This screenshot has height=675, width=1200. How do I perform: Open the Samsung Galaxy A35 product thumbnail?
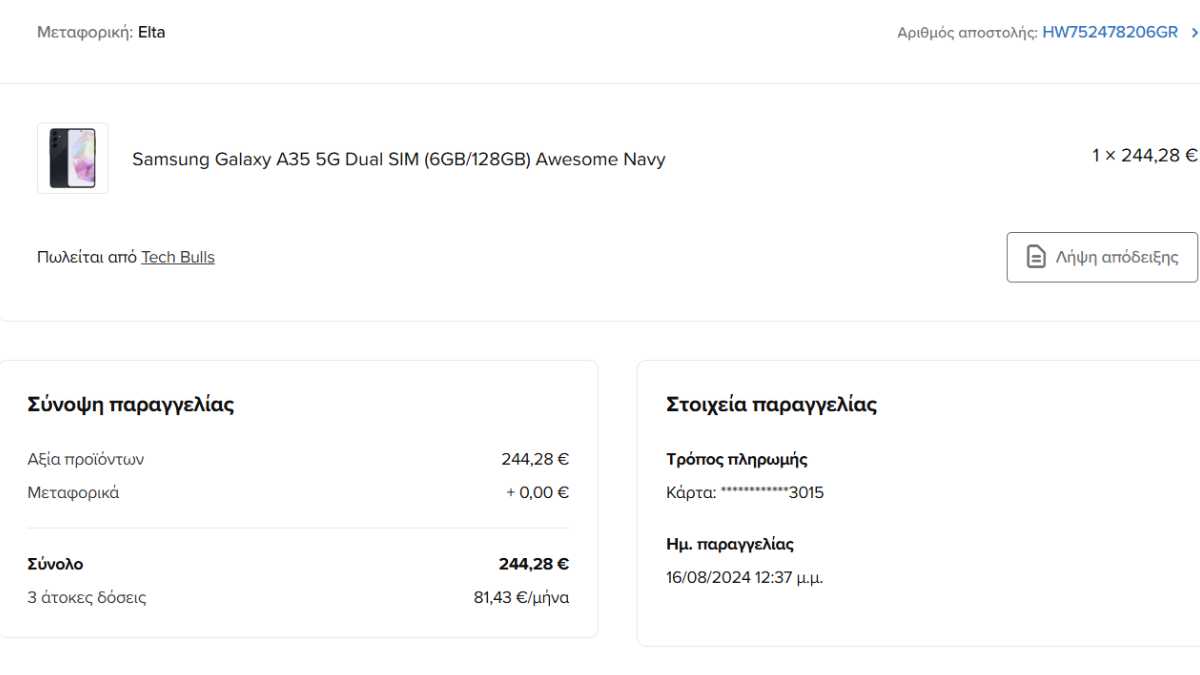point(73,158)
